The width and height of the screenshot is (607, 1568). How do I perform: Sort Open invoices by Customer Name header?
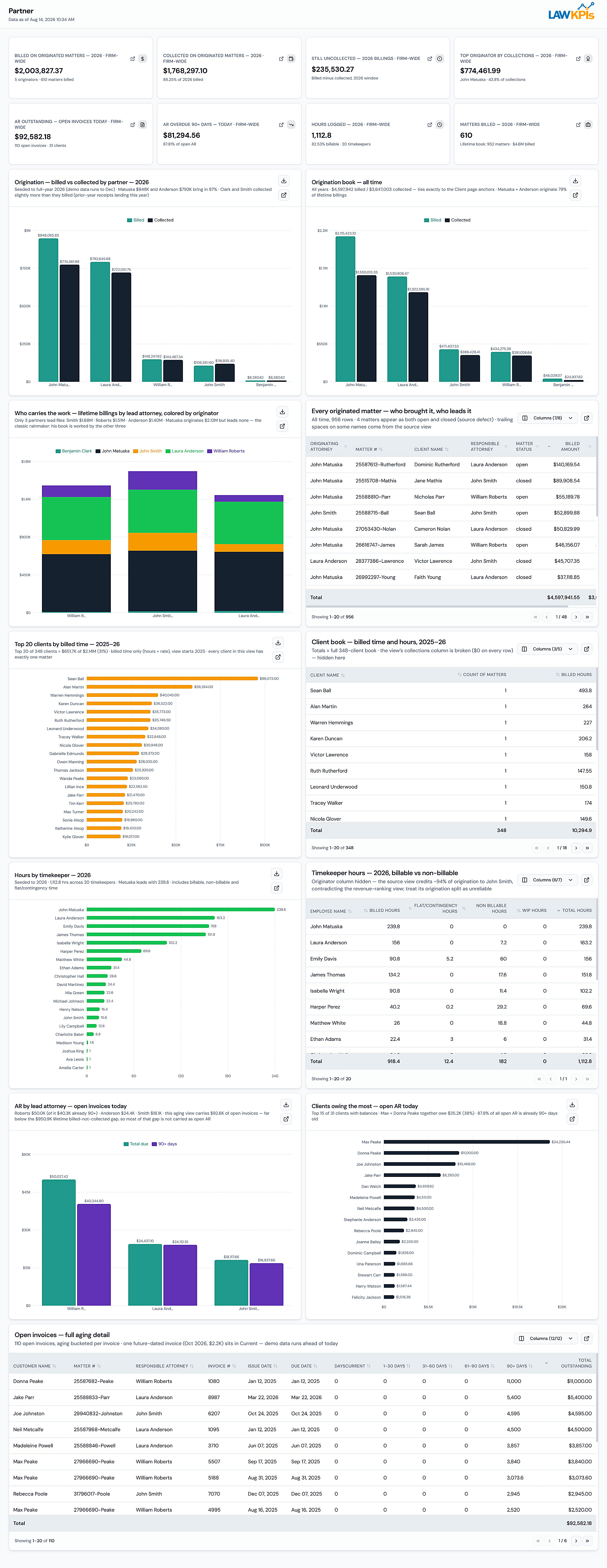point(35,1366)
